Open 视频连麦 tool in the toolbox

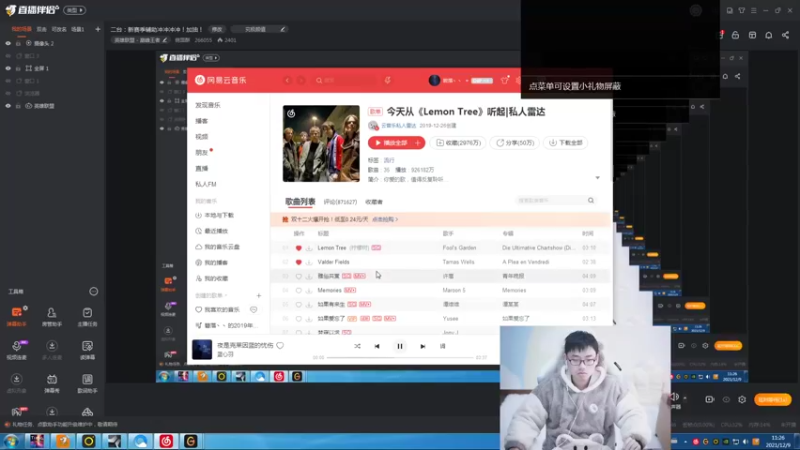(16, 349)
